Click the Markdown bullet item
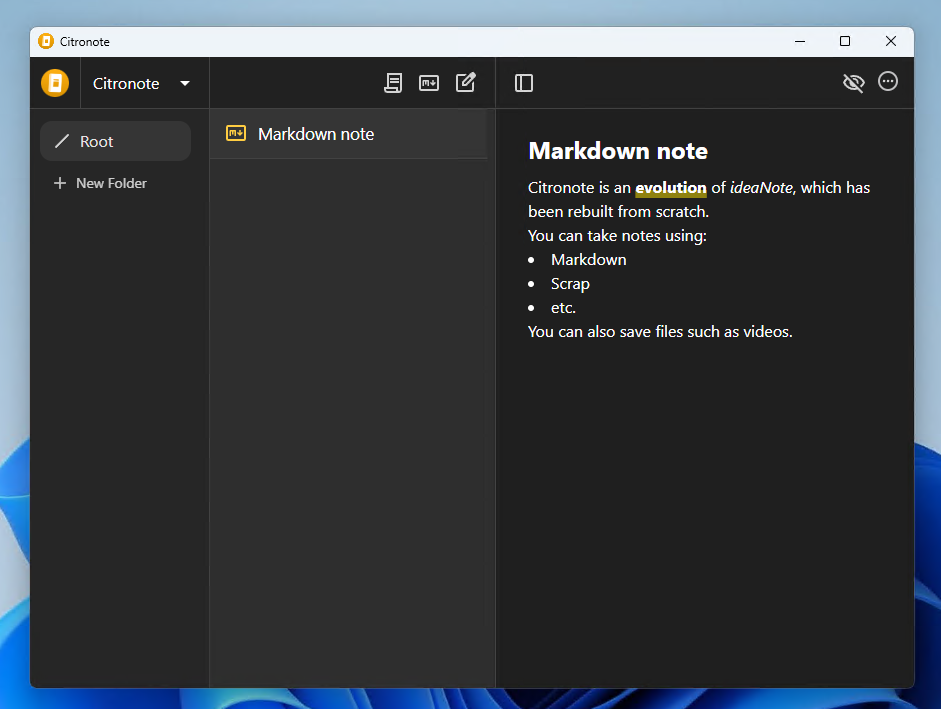 [588, 259]
